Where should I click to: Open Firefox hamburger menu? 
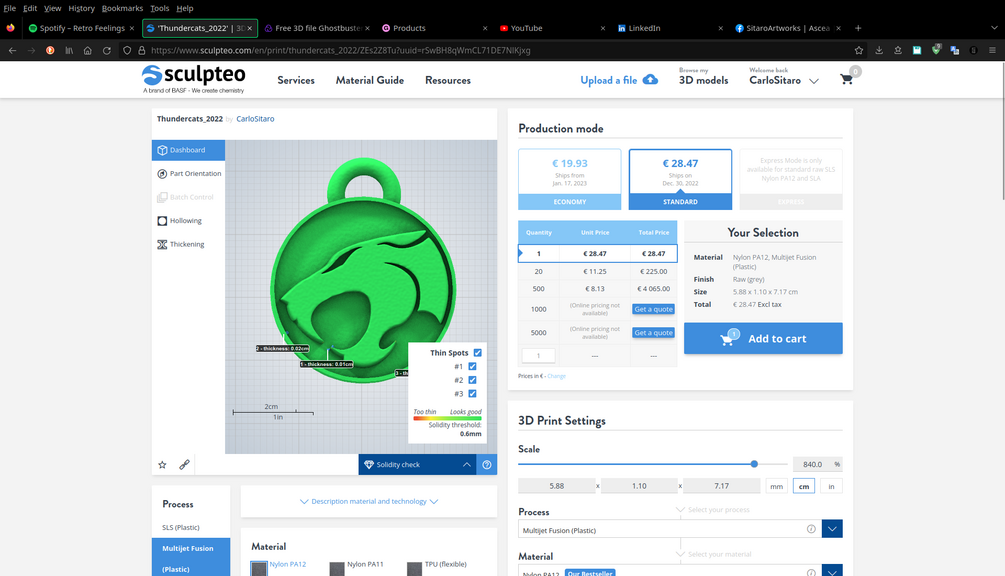click(992, 50)
